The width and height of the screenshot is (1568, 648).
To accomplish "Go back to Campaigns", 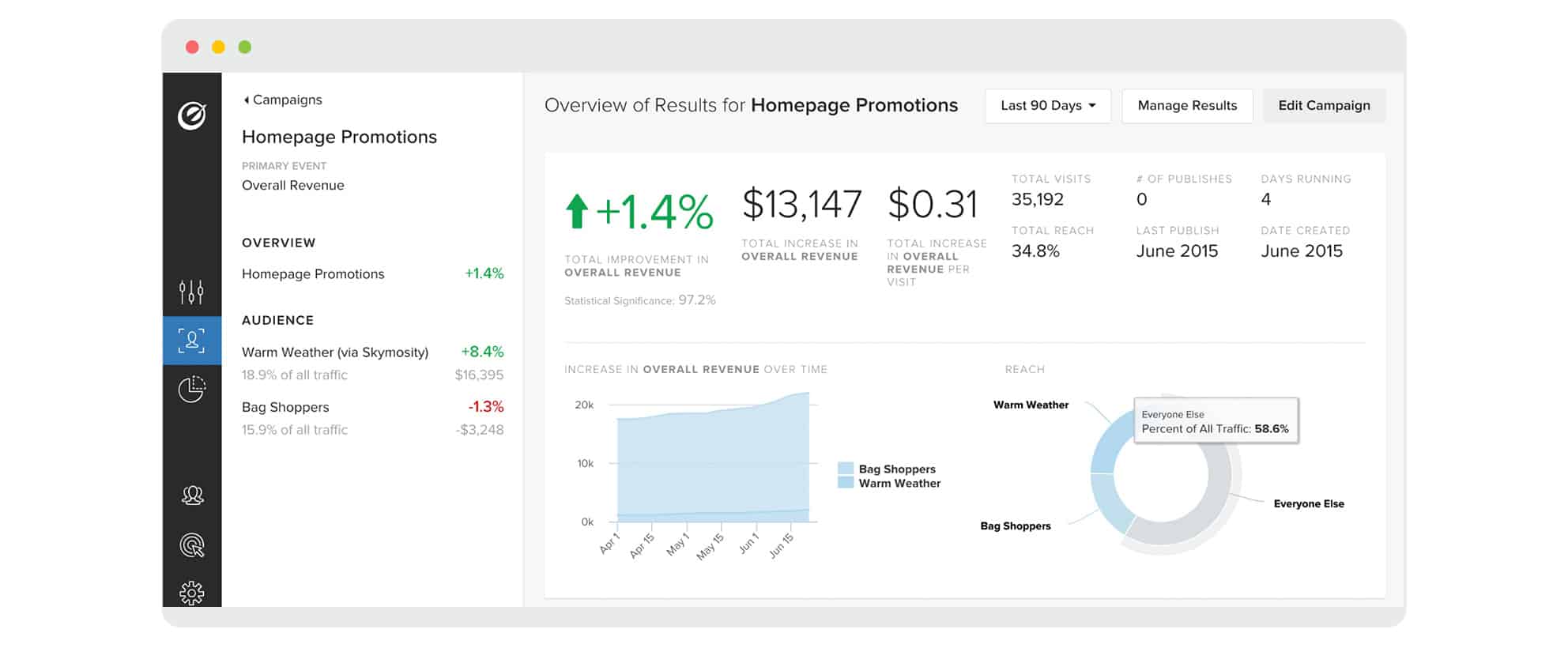I will click(x=283, y=100).
